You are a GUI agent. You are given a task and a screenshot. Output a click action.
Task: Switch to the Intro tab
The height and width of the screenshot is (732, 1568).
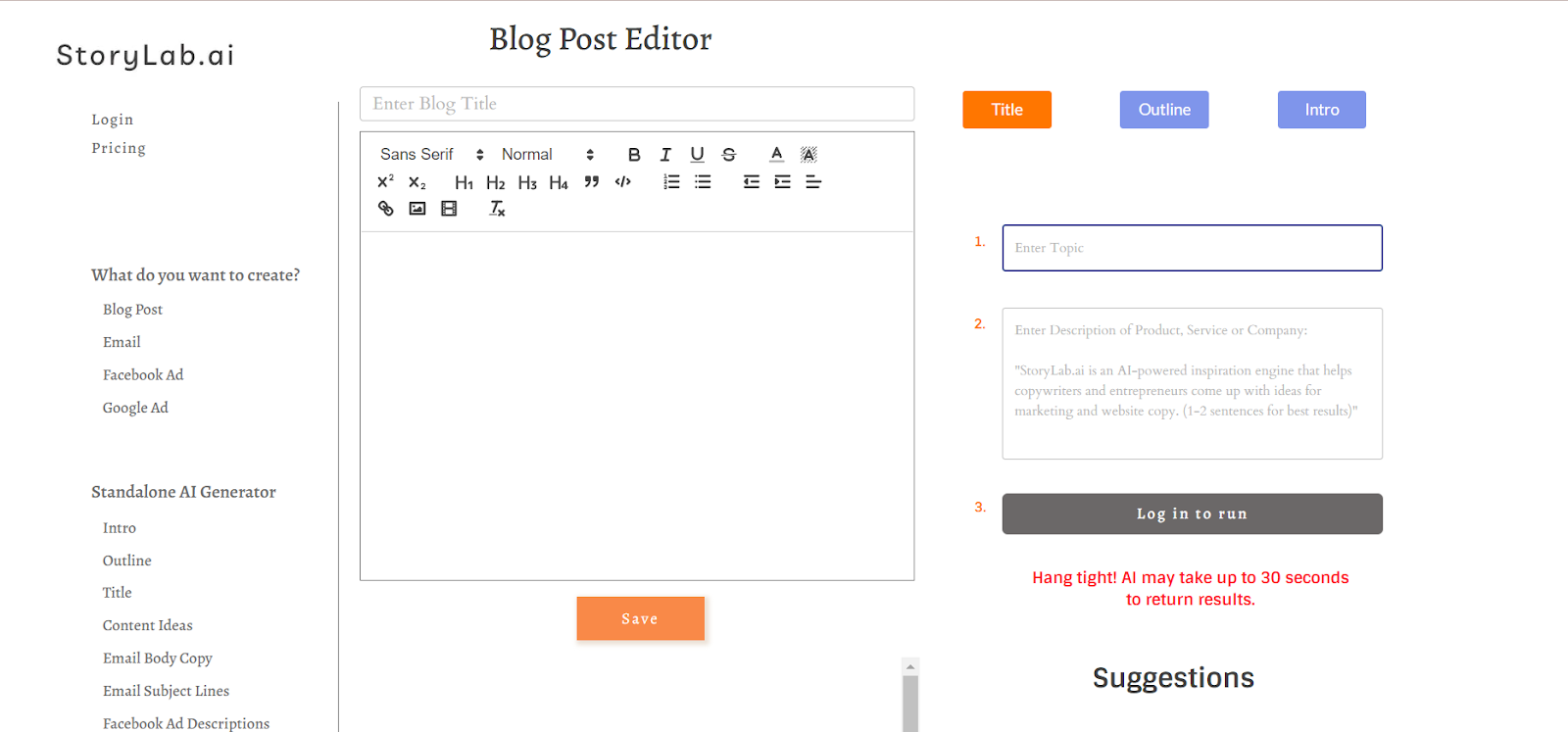click(x=1321, y=110)
